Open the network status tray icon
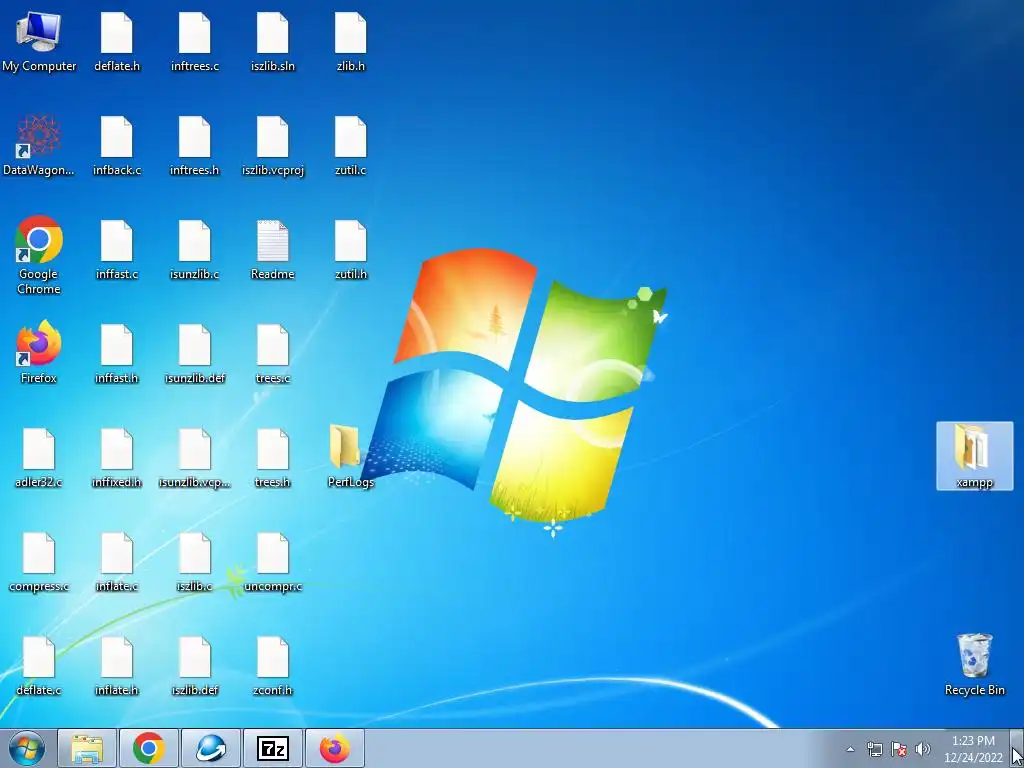The height and width of the screenshot is (768, 1024). (x=874, y=749)
